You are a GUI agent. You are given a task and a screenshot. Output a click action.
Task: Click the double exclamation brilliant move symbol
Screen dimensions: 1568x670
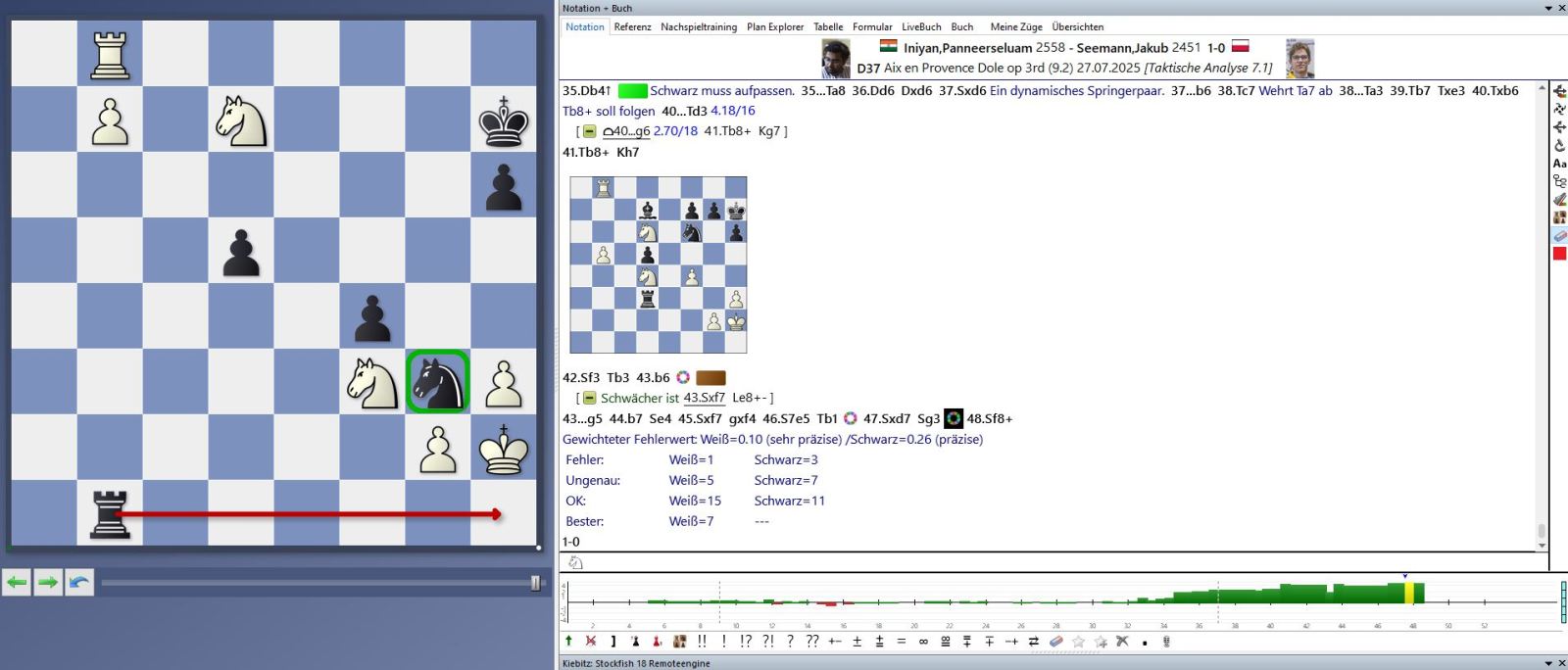pos(702,642)
